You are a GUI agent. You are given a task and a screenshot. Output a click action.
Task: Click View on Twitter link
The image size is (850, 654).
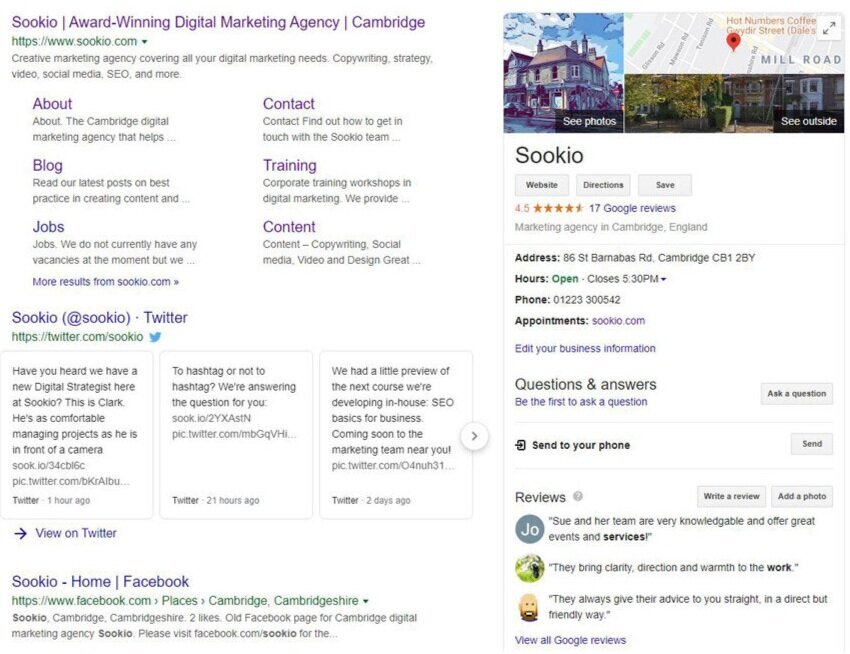click(76, 534)
